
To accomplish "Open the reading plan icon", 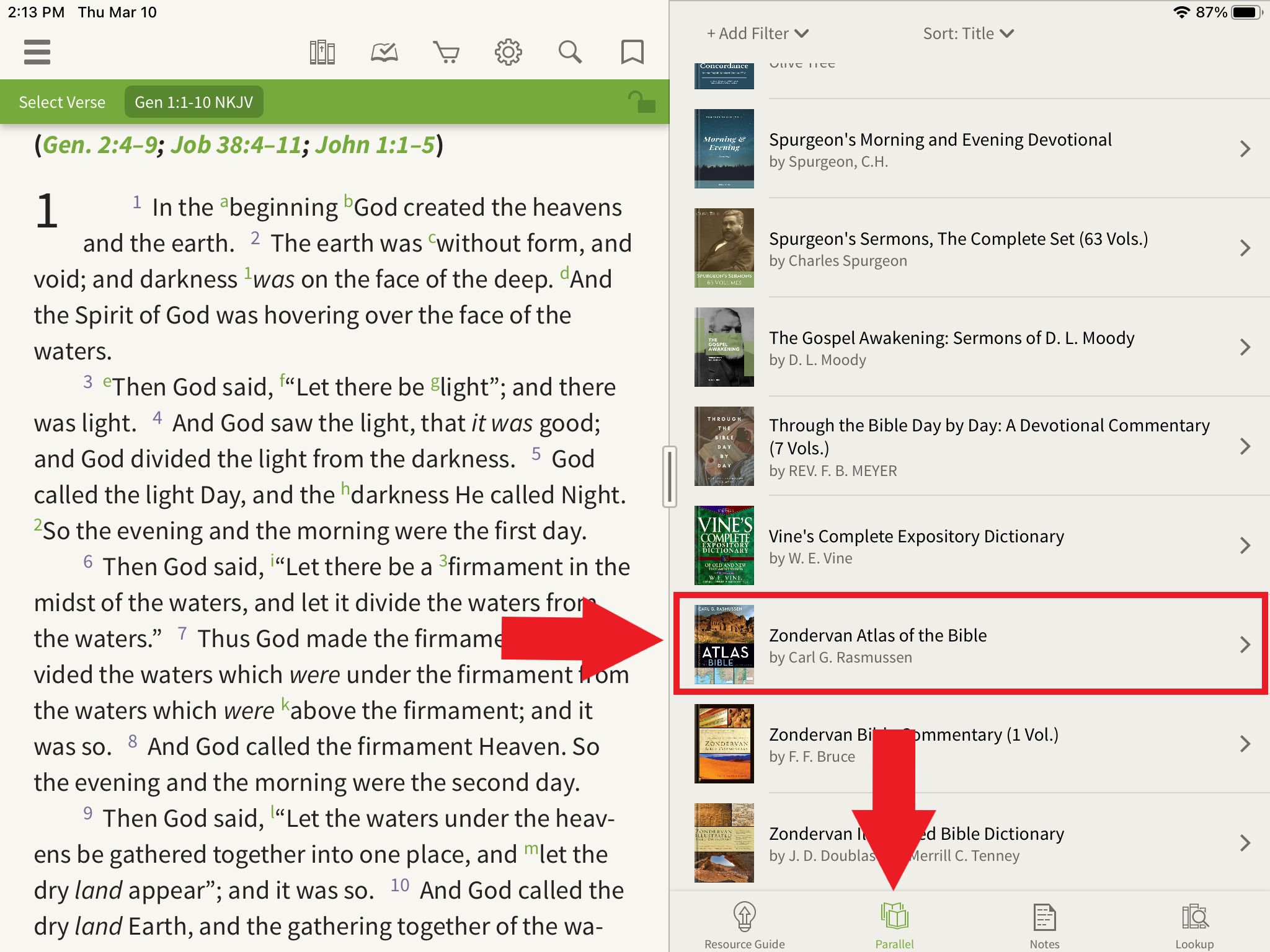I will tap(384, 52).
